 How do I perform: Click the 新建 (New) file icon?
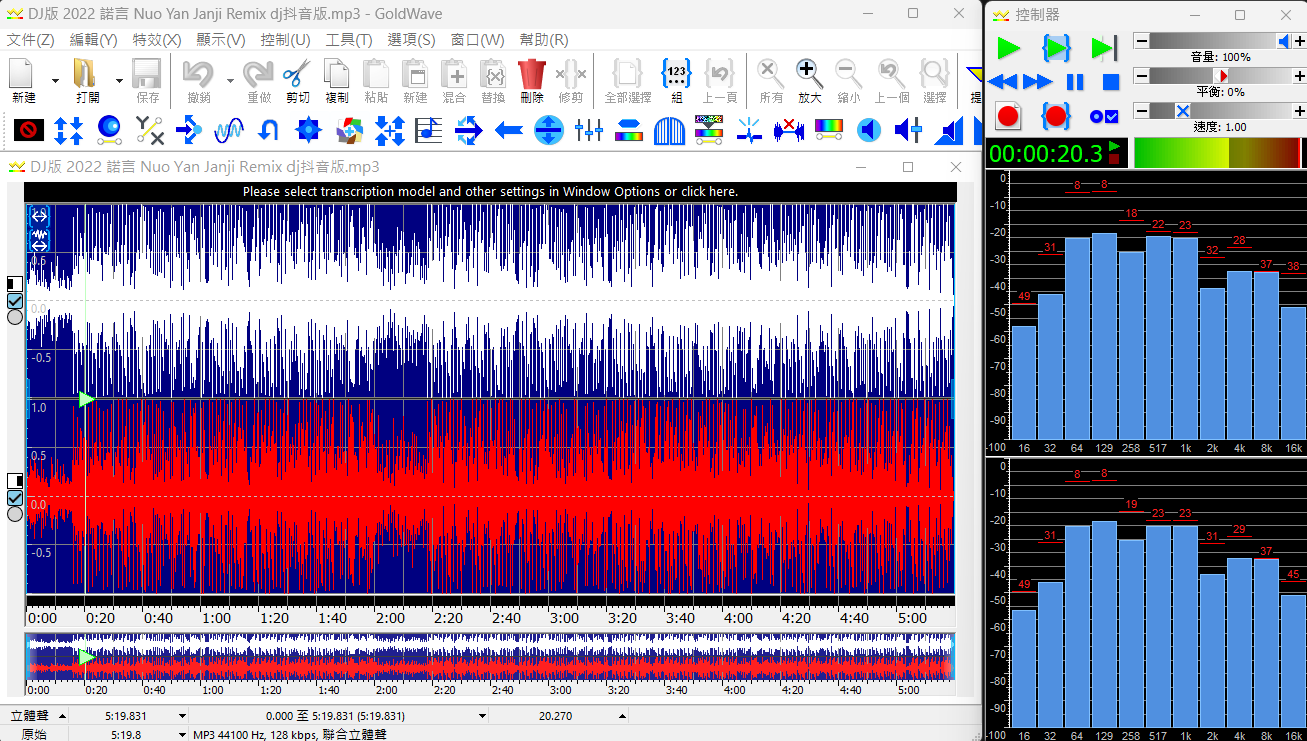[x=22, y=73]
